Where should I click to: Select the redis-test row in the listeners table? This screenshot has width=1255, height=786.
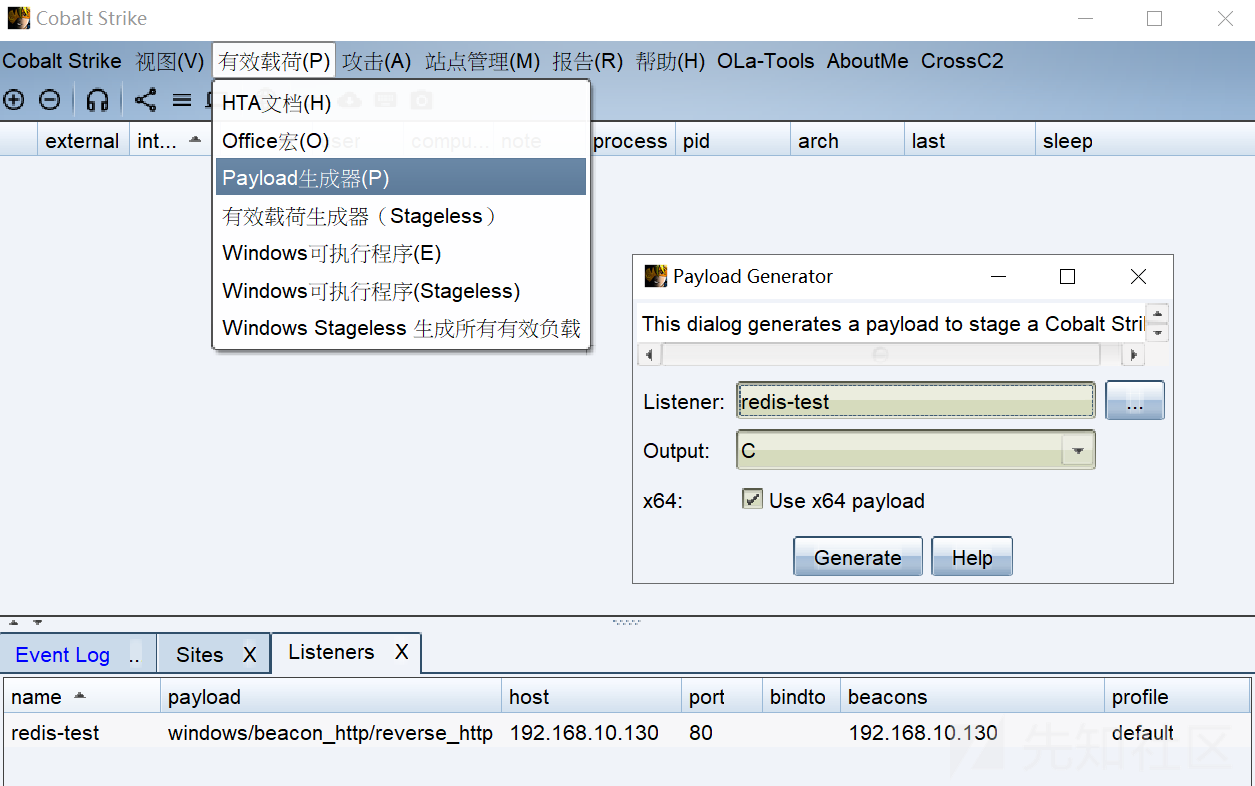tap(627, 733)
